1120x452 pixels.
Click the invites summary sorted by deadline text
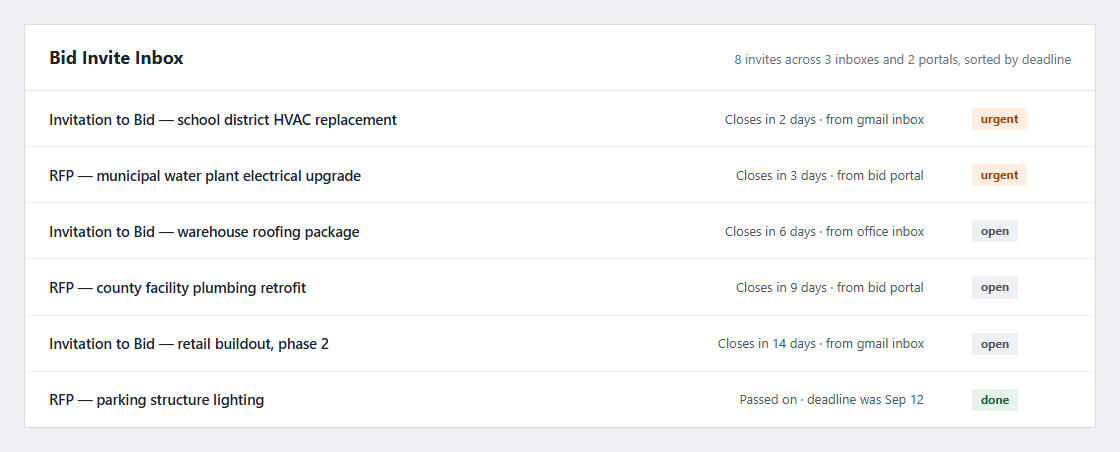coord(903,60)
